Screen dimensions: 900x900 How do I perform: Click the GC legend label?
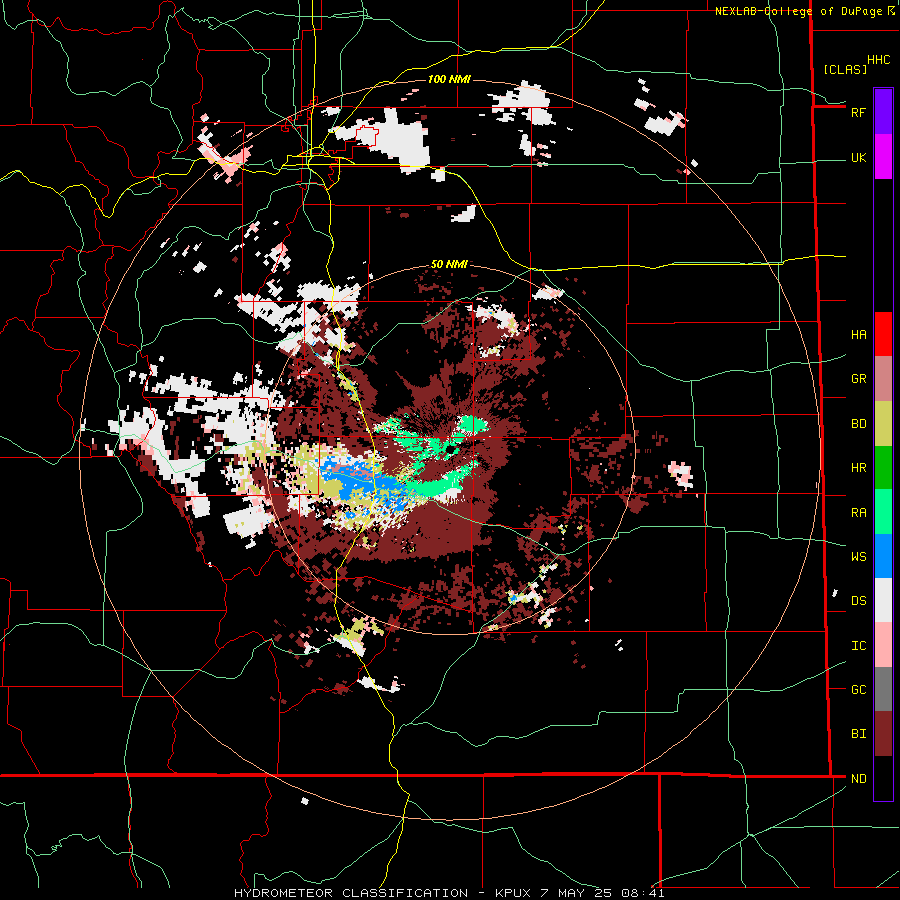(858, 690)
